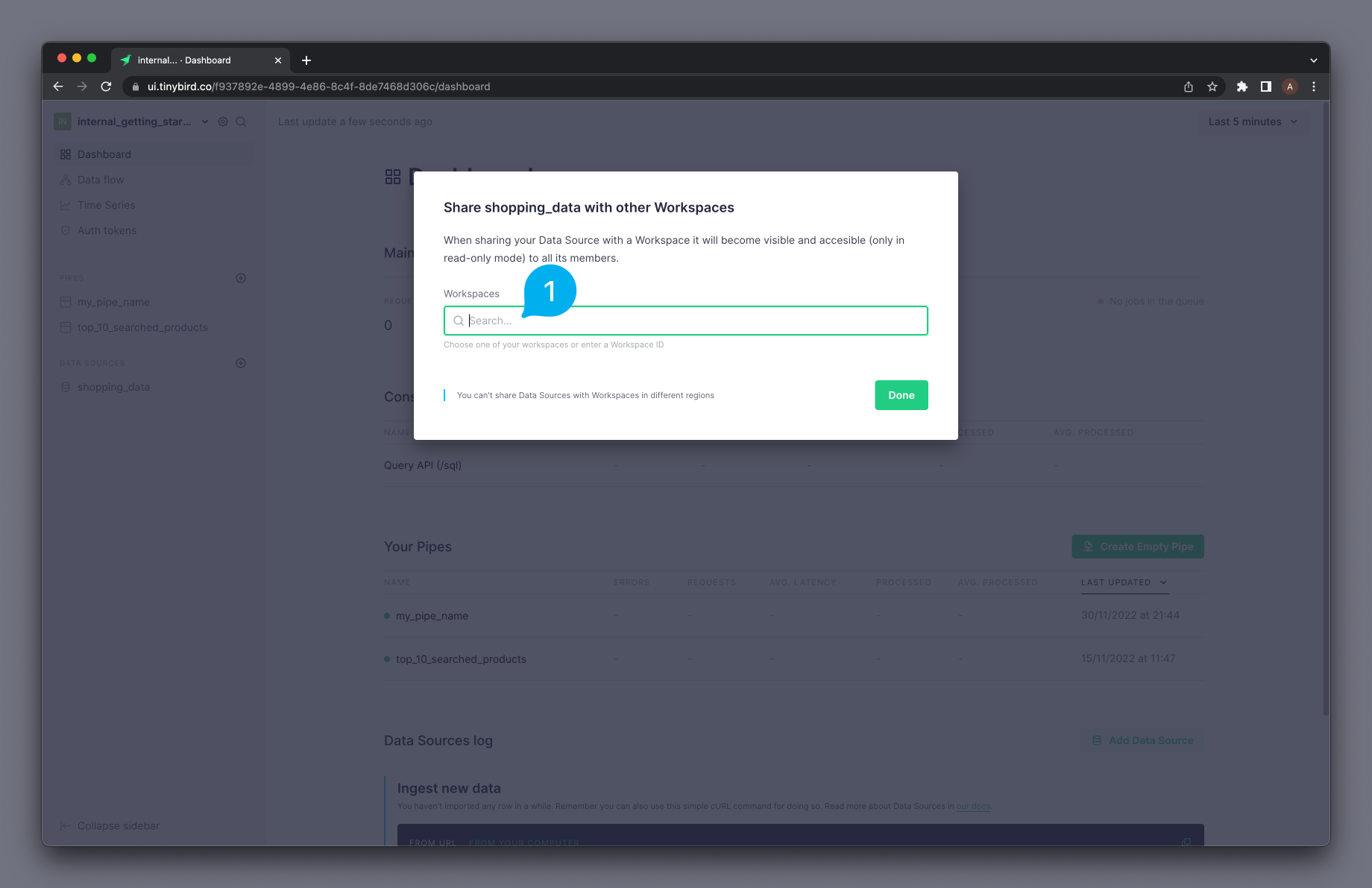Viewport: 1372px width, 888px height.
Task: Click the top_10_searched_products pipe icon in sidebar
Action: (x=66, y=327)
